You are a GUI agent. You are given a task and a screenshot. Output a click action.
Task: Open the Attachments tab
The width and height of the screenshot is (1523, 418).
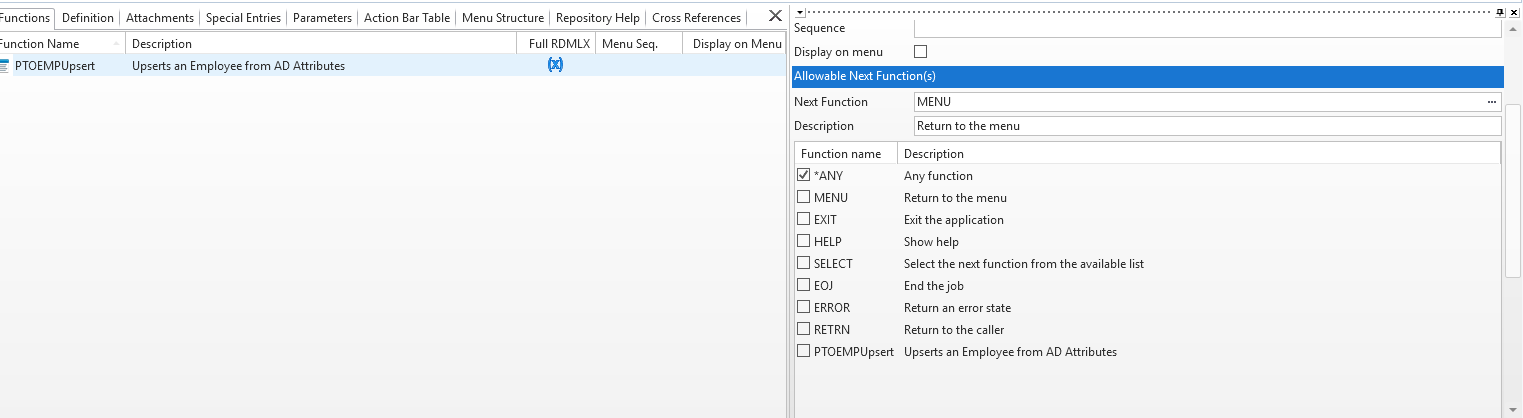tap(160, 18)
